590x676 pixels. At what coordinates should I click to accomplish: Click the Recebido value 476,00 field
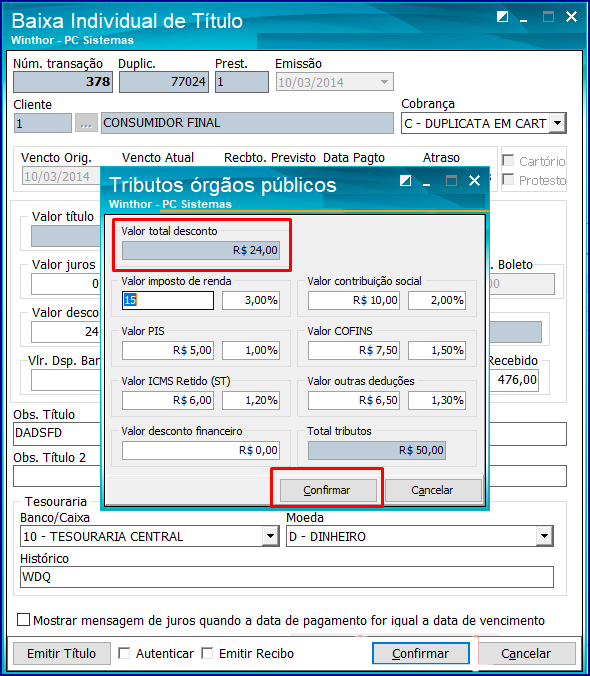point(514,380)
